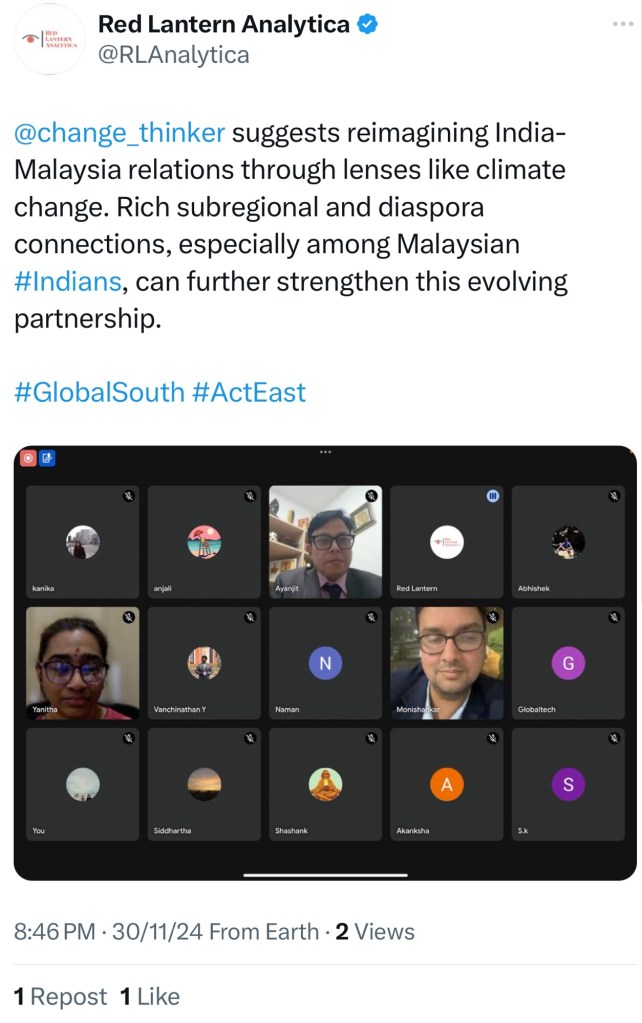
Task: Click the muted mic icon on Abhishek's tile
Action: pos(614,496)
